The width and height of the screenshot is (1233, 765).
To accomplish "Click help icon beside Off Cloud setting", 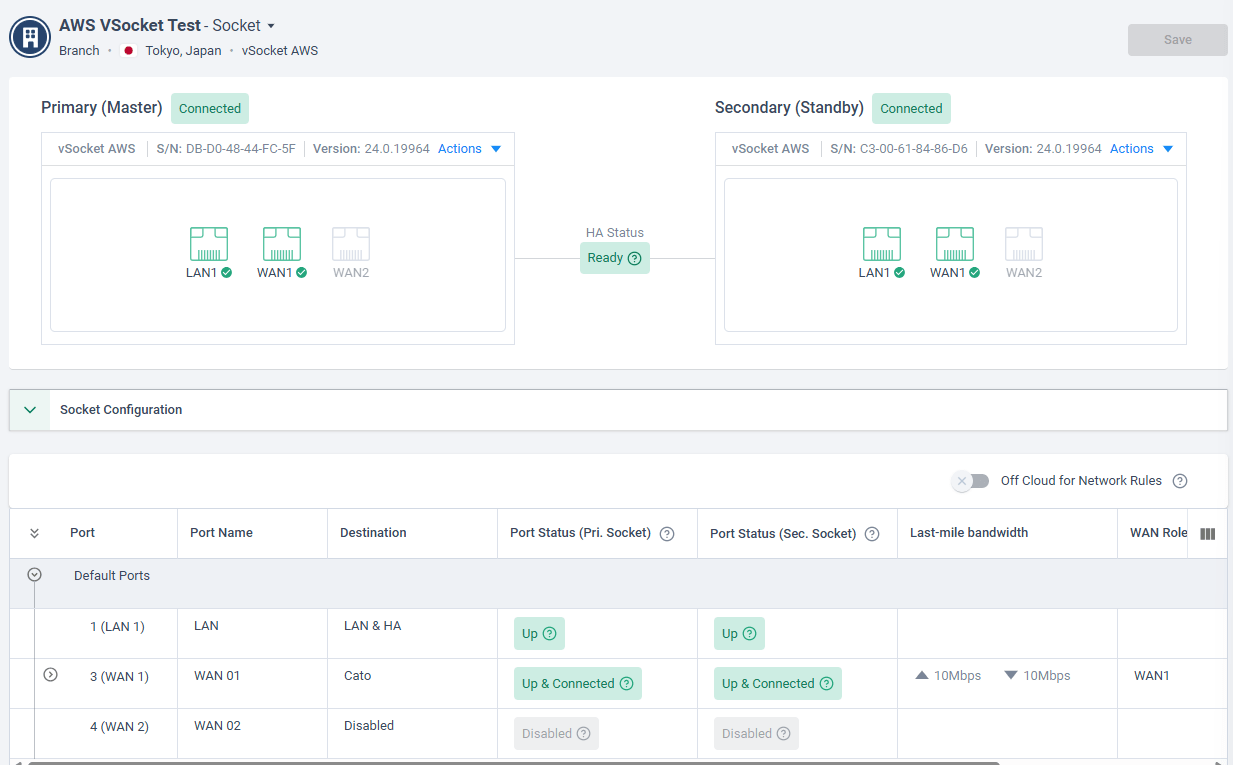I will coord(1180,481).
